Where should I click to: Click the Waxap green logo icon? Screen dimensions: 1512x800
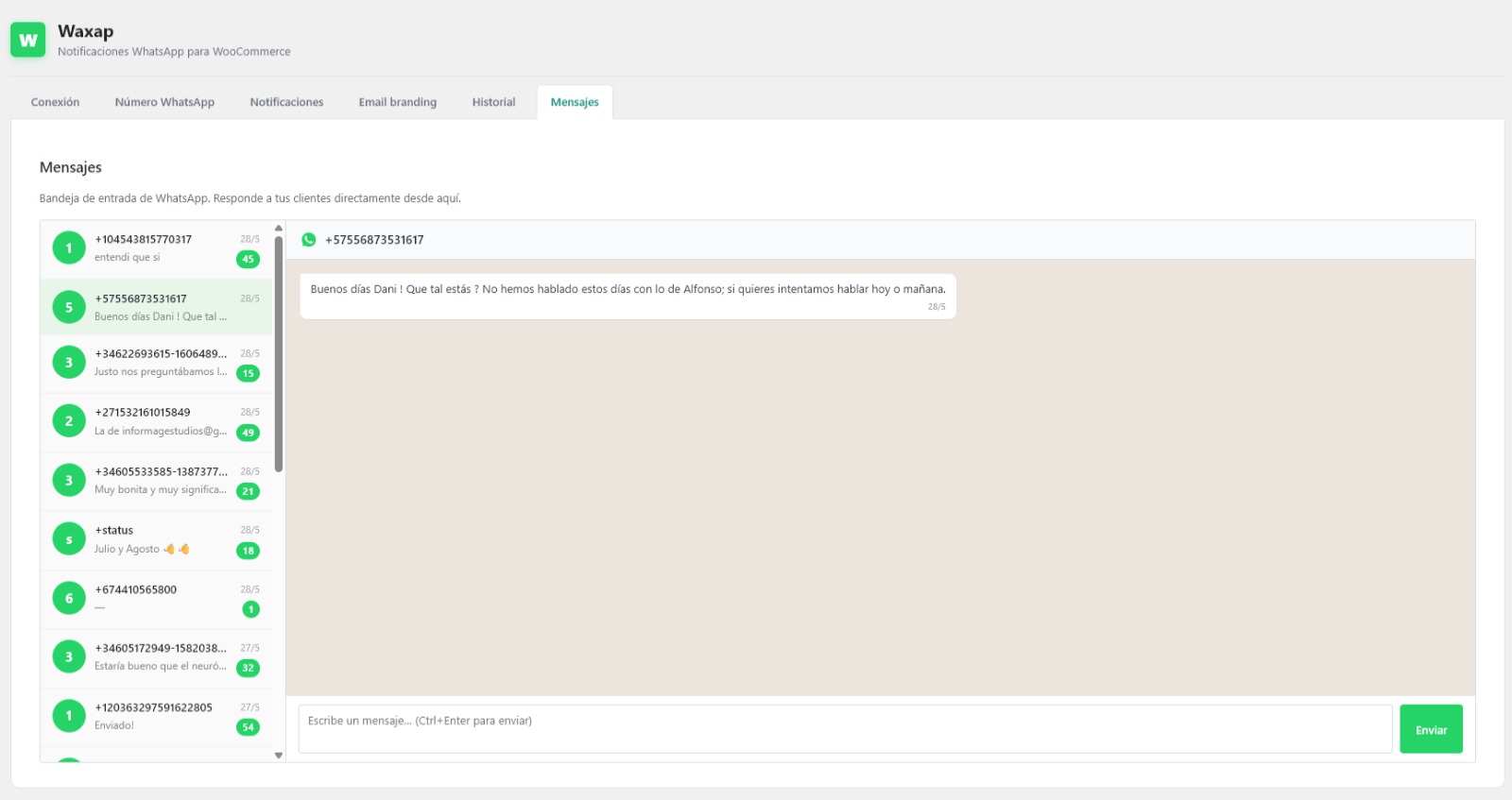[28, 40]
